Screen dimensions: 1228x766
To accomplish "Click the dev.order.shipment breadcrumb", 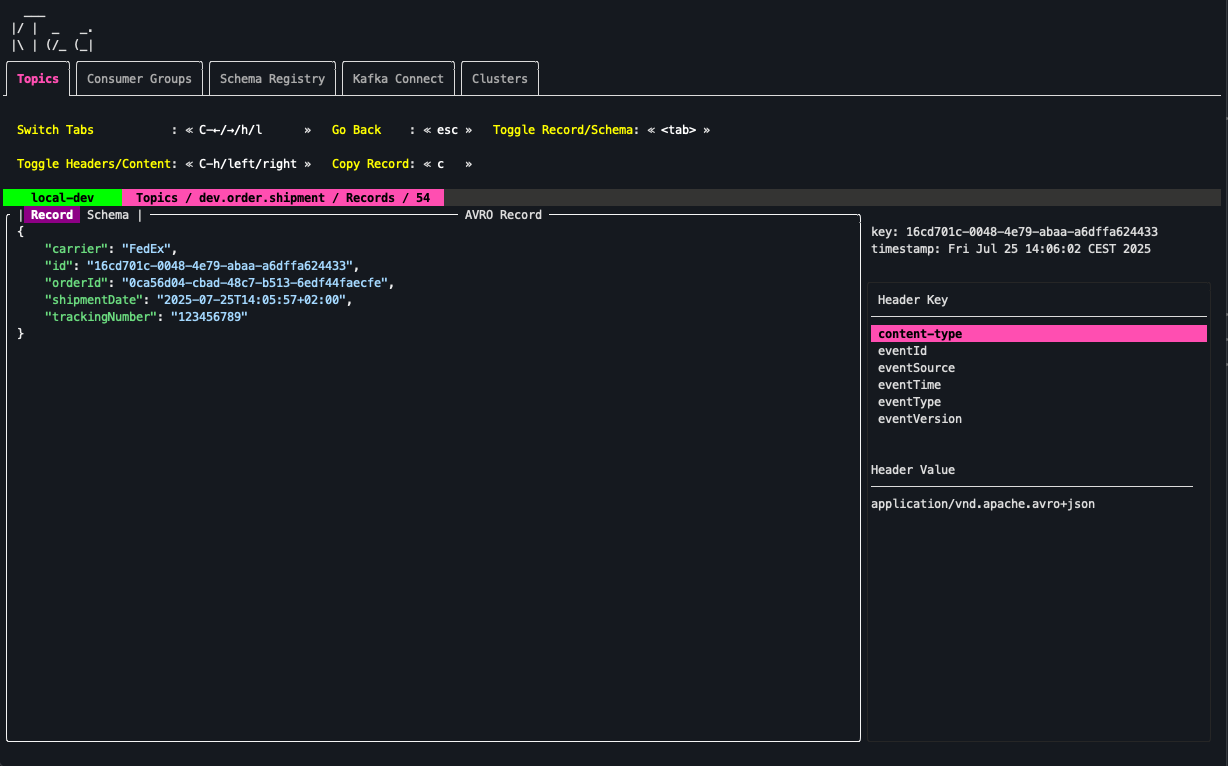I will pos(260,197).
